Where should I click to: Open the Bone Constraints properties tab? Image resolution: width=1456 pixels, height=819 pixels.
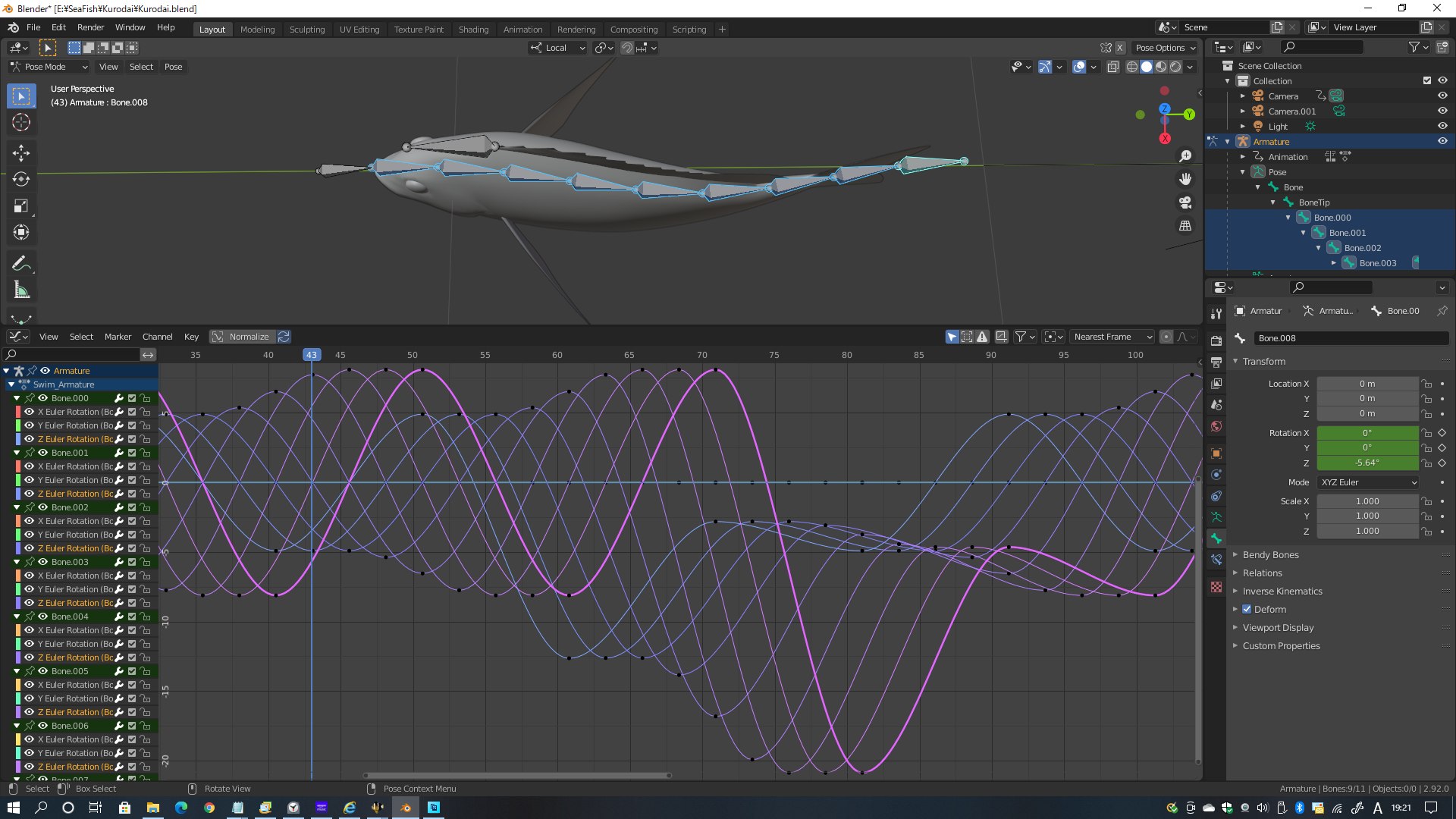[1216, 560]
